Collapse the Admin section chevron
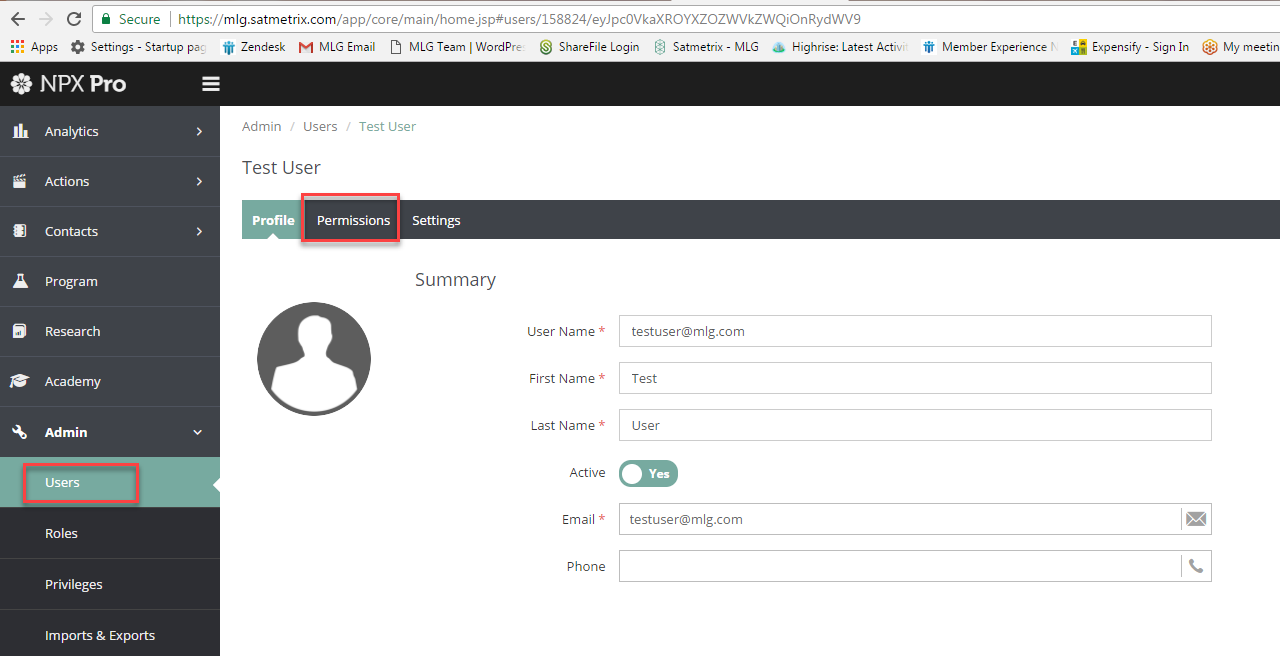Image resolution: width=1280 pixels, height=656 pixels. click(x=198, y=432)
